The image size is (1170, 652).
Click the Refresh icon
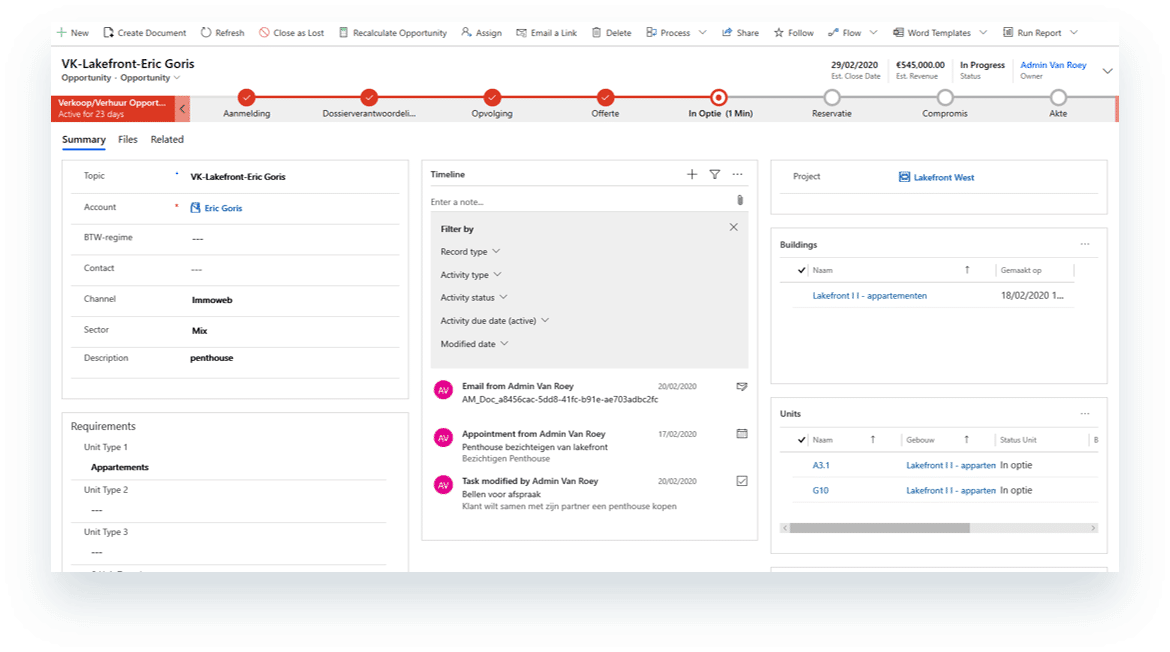[x=206, y=33]
